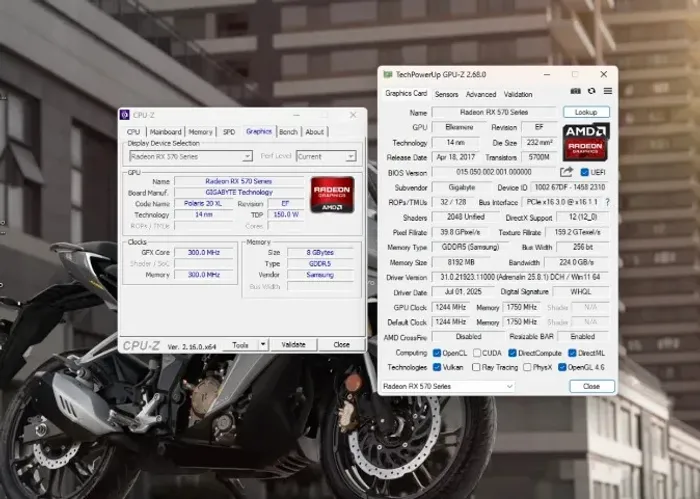Toggle the OpenGL 4.6 checkbox

pos(562,367)
